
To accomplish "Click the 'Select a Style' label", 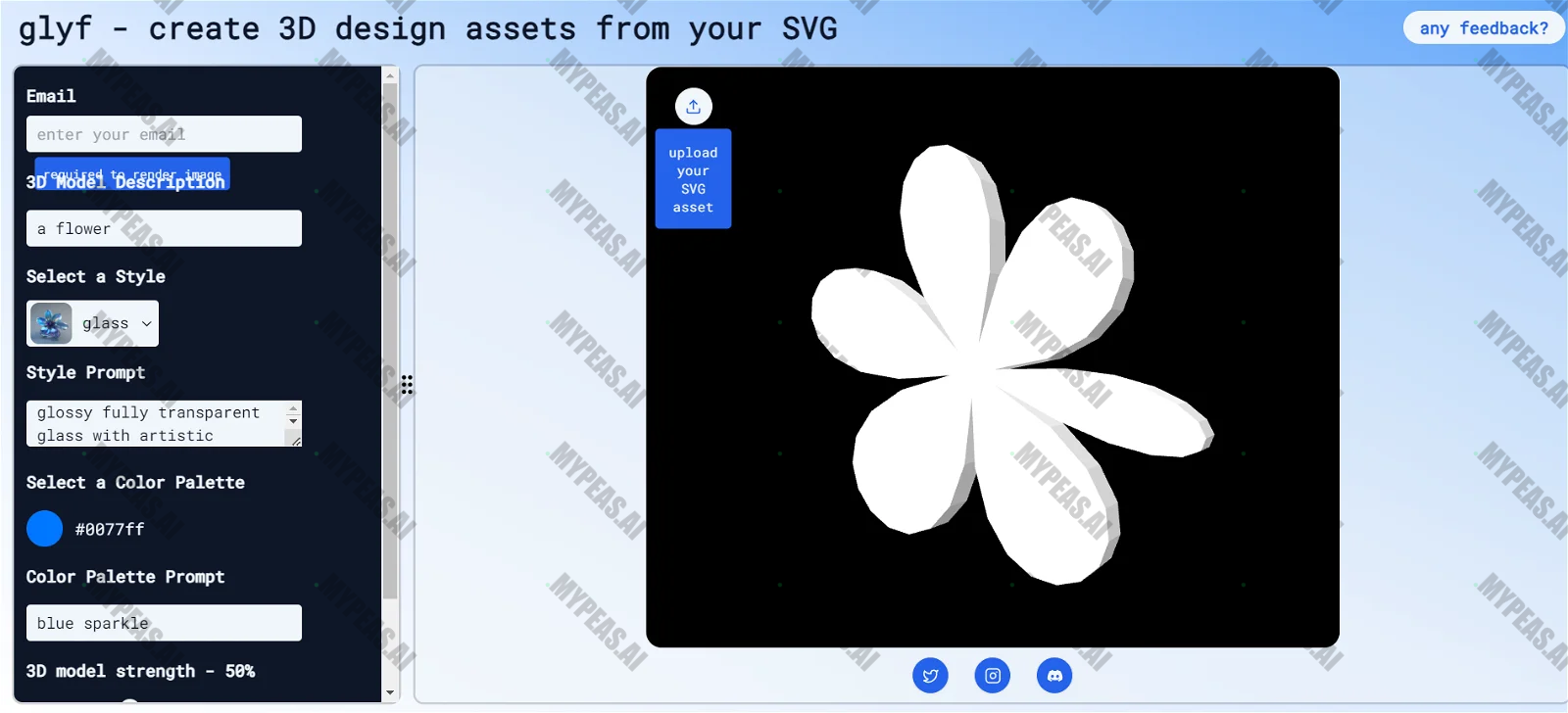I will (x=95, y=276).
